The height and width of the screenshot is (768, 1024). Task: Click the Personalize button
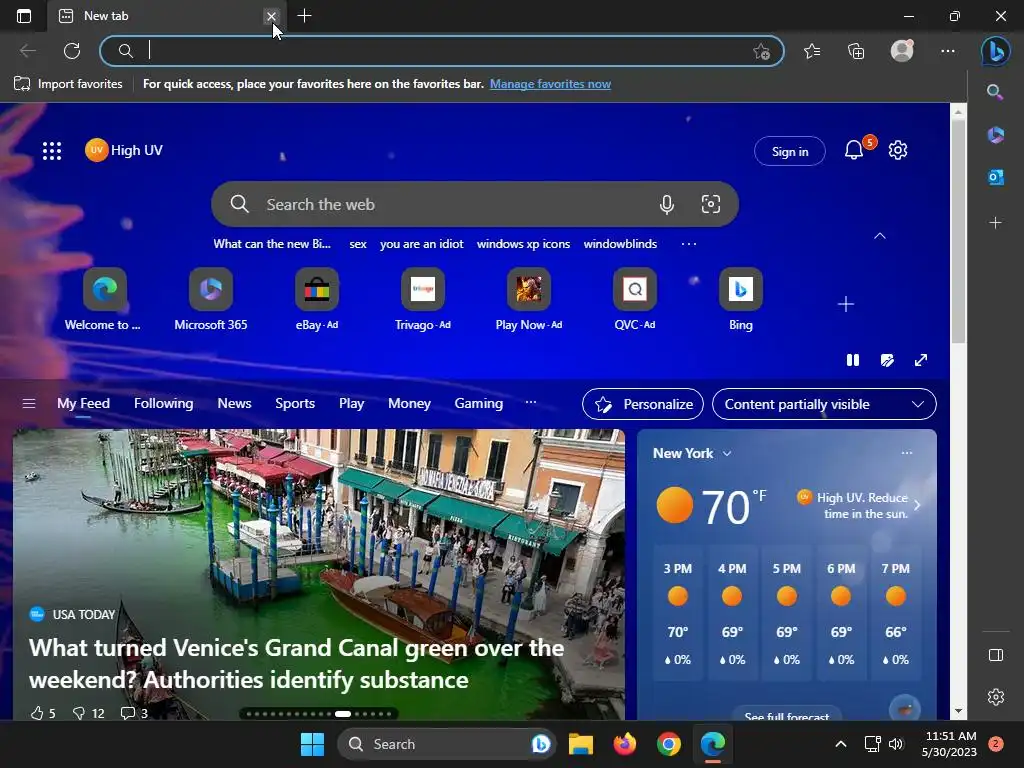643,404
